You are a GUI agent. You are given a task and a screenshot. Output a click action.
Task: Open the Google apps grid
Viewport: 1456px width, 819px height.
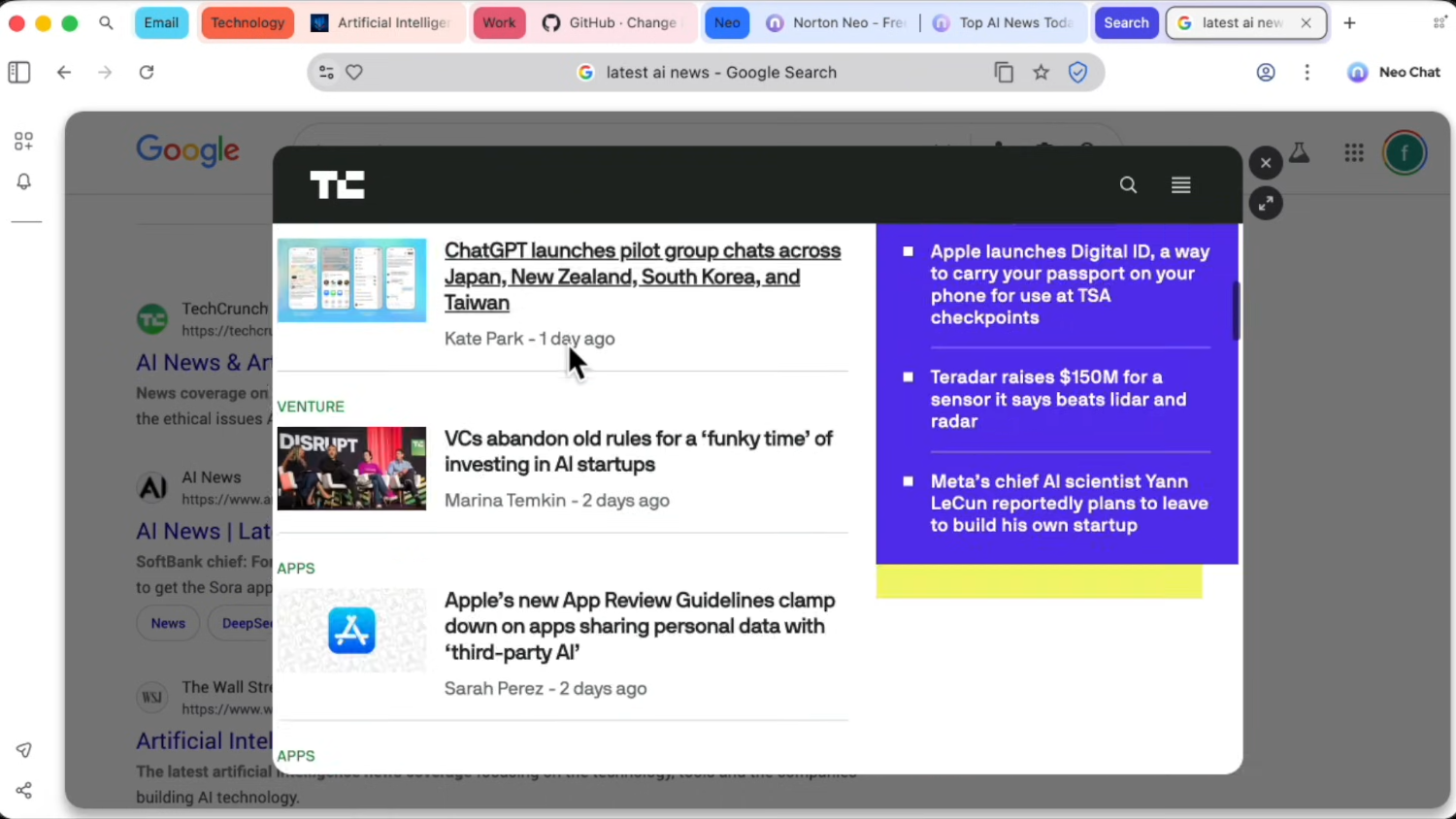(x=1354, y=152)
